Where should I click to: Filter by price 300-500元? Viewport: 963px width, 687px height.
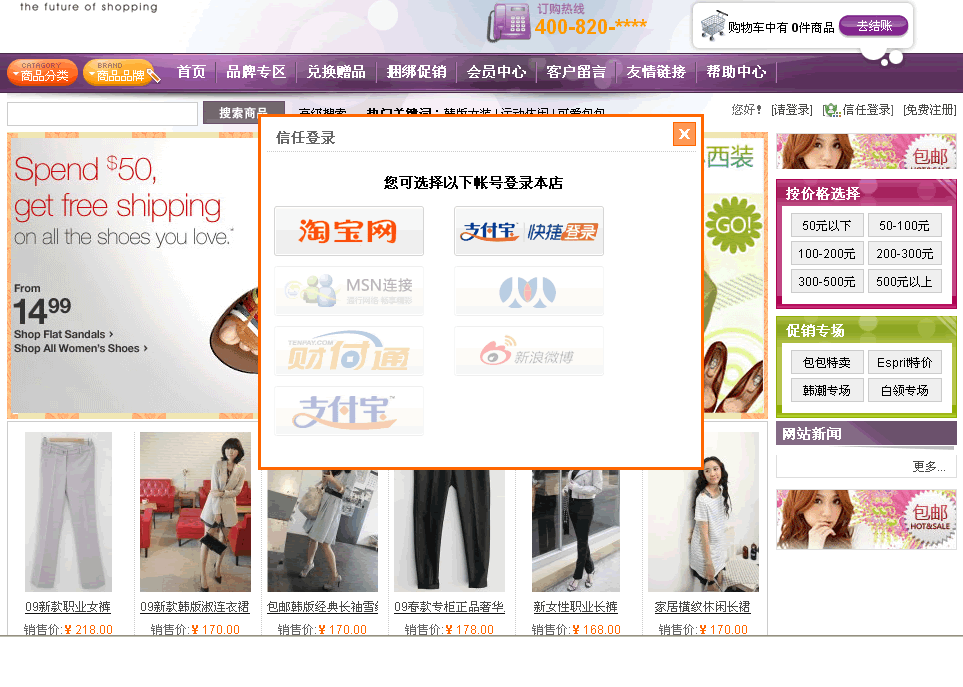pyautogui.click(x=827, y=281)
